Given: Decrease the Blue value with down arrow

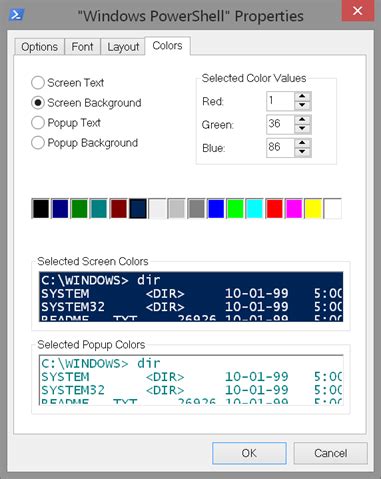Looking at the screenshot, I should (303, 152).
